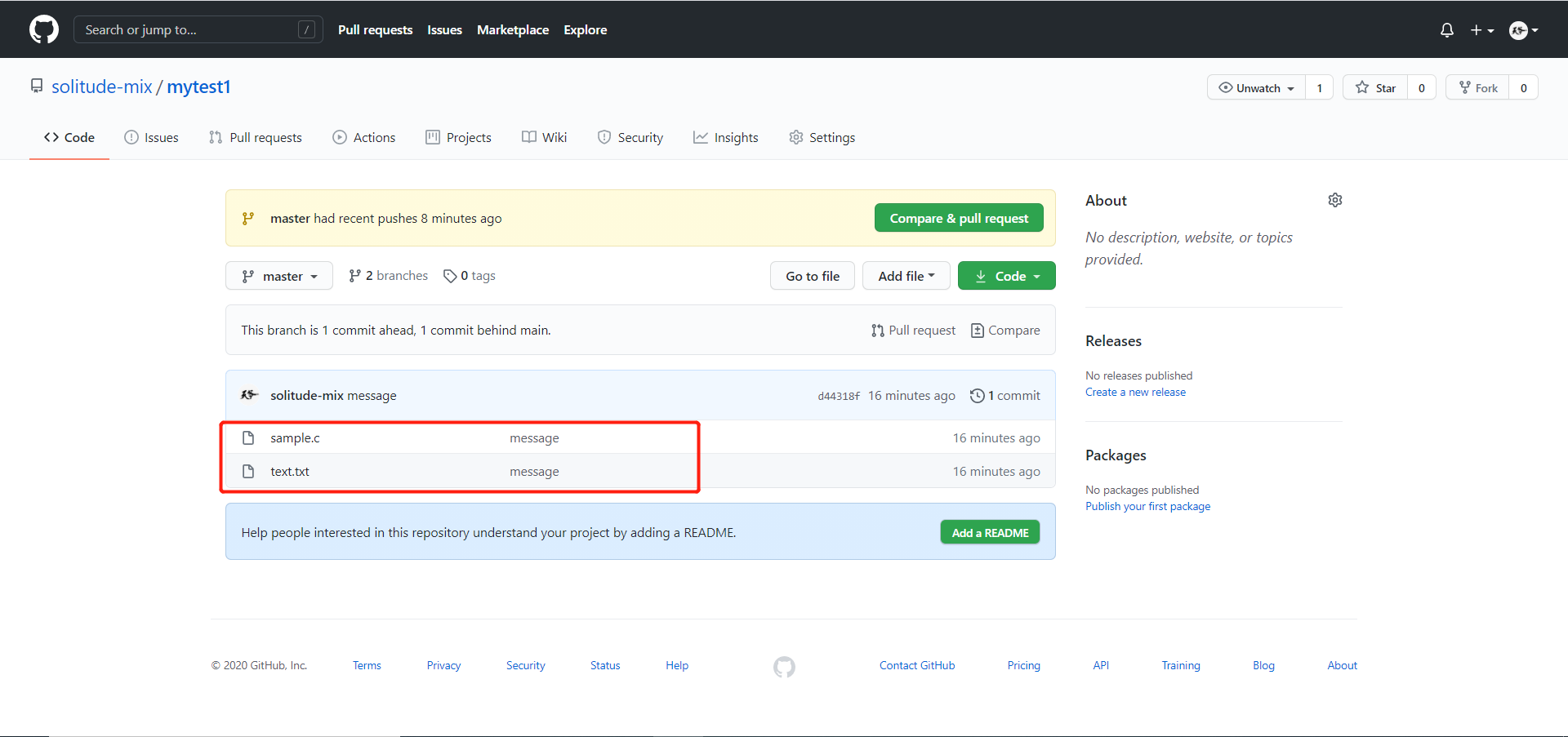The width and height of the screenshot is (1568, 737).
Task: Open the GitHub home logo in header
Action: click(x=44, y=29)
